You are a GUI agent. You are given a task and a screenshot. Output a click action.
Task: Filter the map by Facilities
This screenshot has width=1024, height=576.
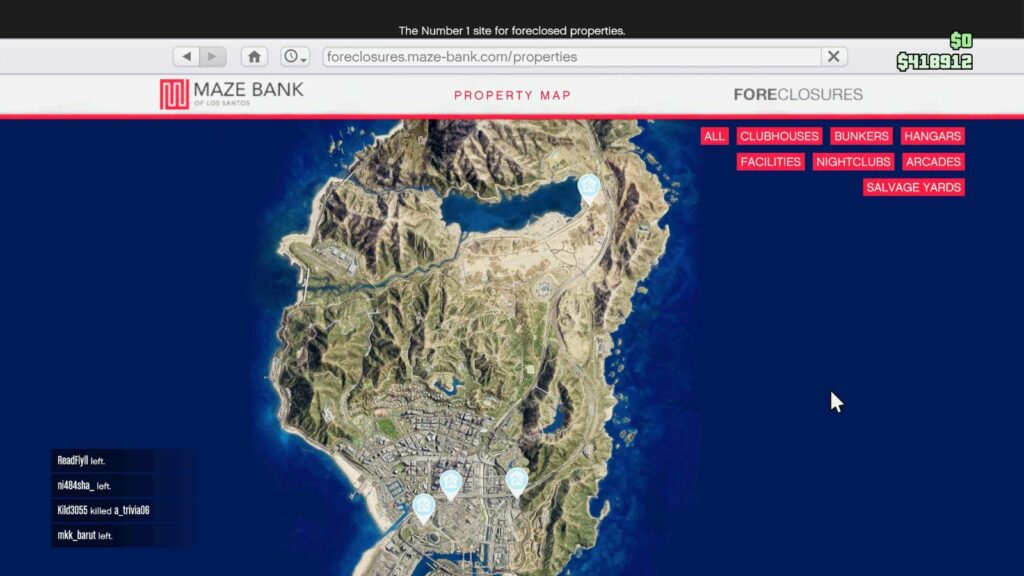(x=771, y=161)
